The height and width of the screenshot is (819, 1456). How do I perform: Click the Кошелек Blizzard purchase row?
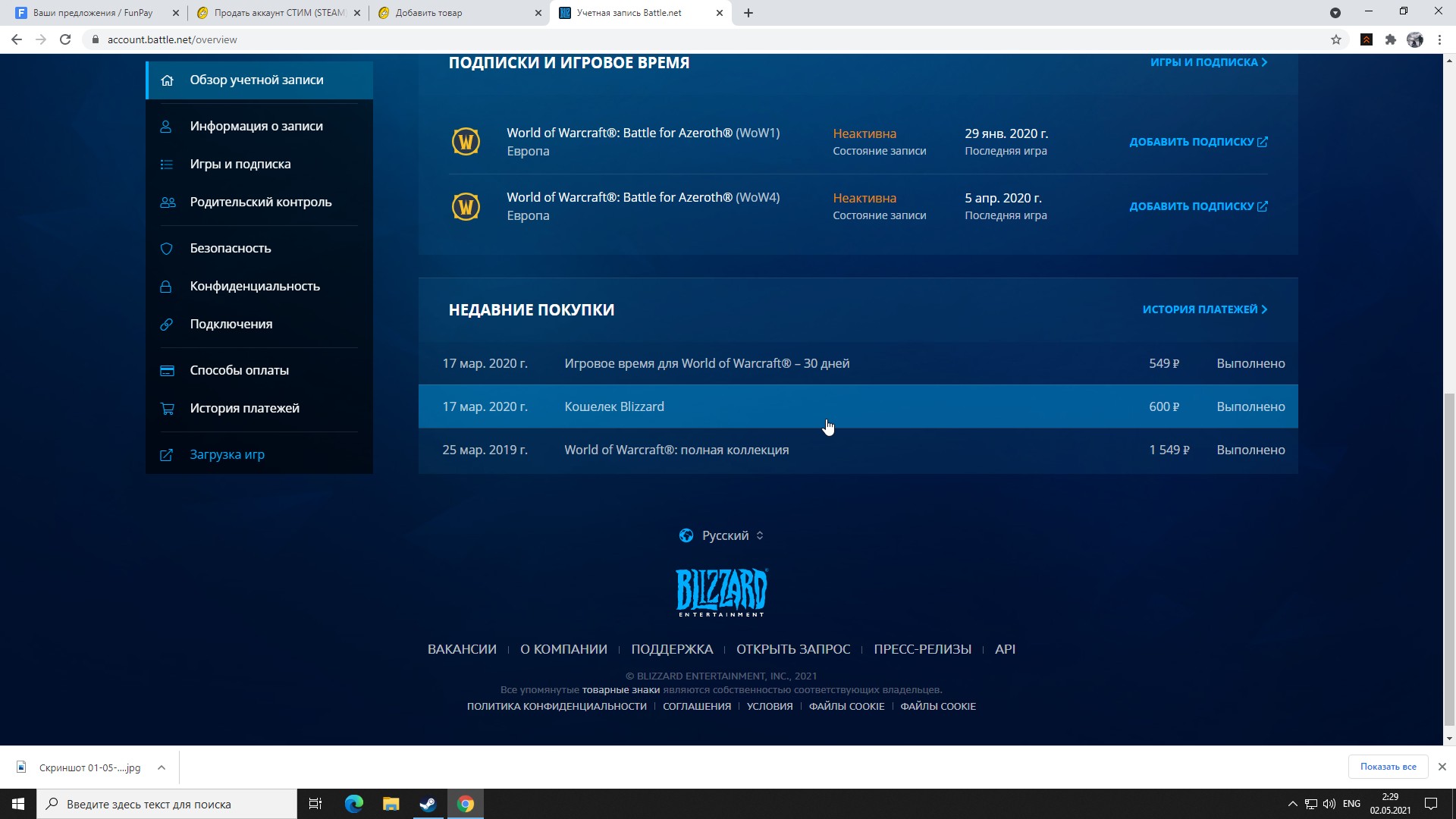tap(858, 406)
